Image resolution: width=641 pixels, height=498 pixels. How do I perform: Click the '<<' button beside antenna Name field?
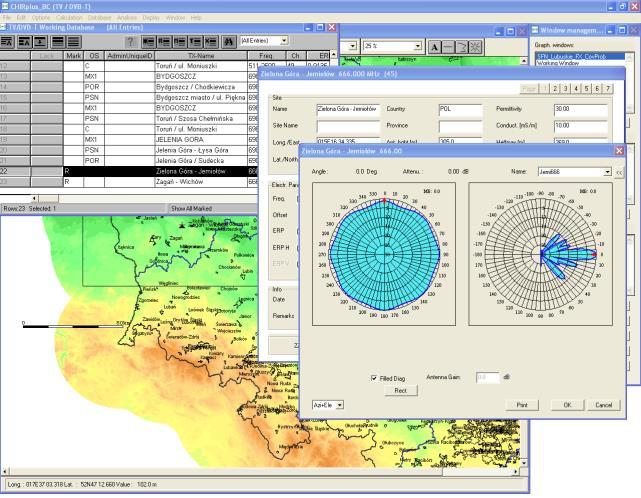coord(619,173)
